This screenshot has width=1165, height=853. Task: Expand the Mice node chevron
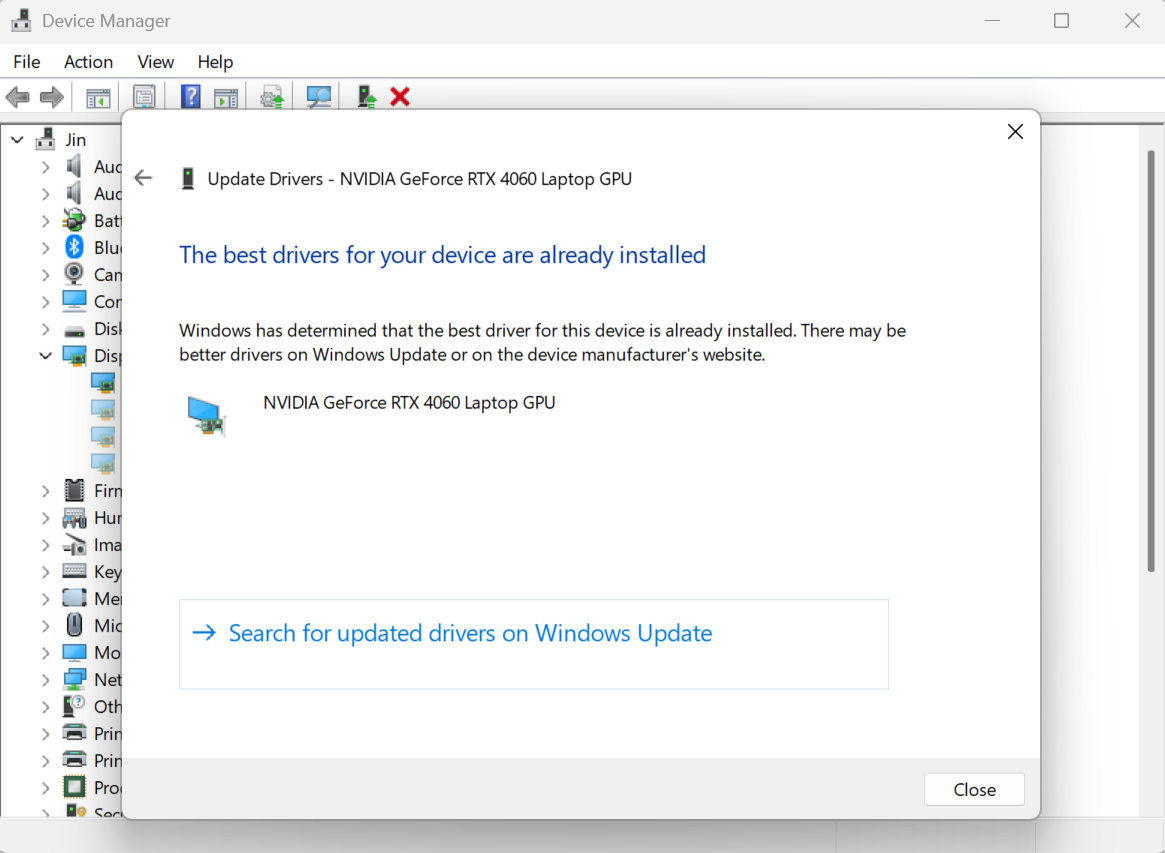[46, 626]
